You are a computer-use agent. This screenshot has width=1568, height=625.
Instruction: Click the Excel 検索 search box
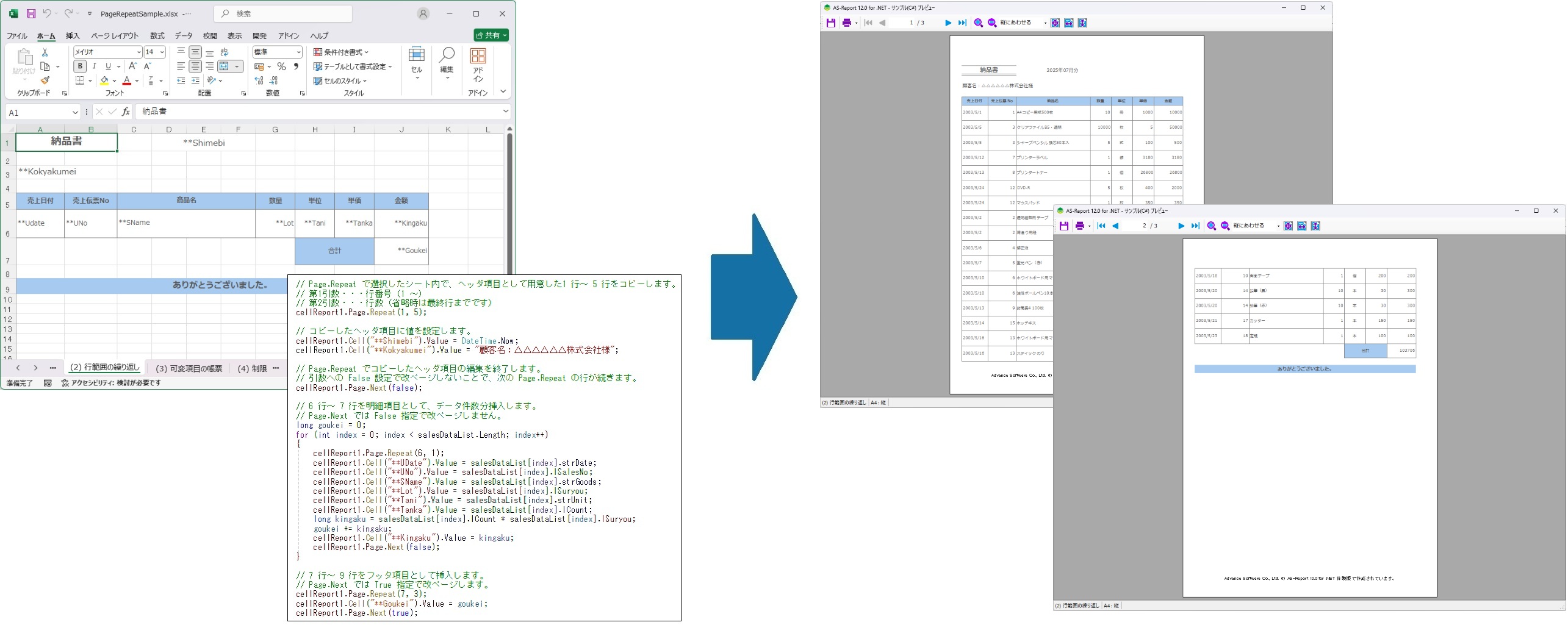[283, 13]
